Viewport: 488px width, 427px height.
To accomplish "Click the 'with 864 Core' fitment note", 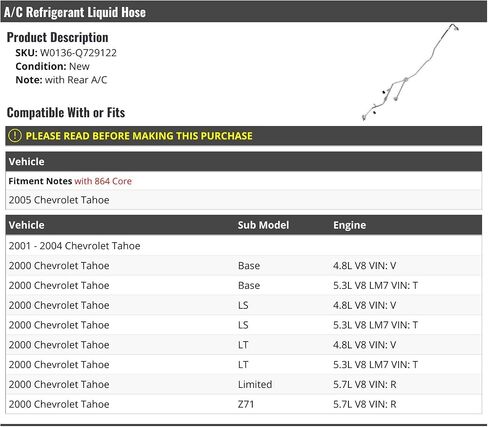I will pyautogui.click(x=103, y=181).
